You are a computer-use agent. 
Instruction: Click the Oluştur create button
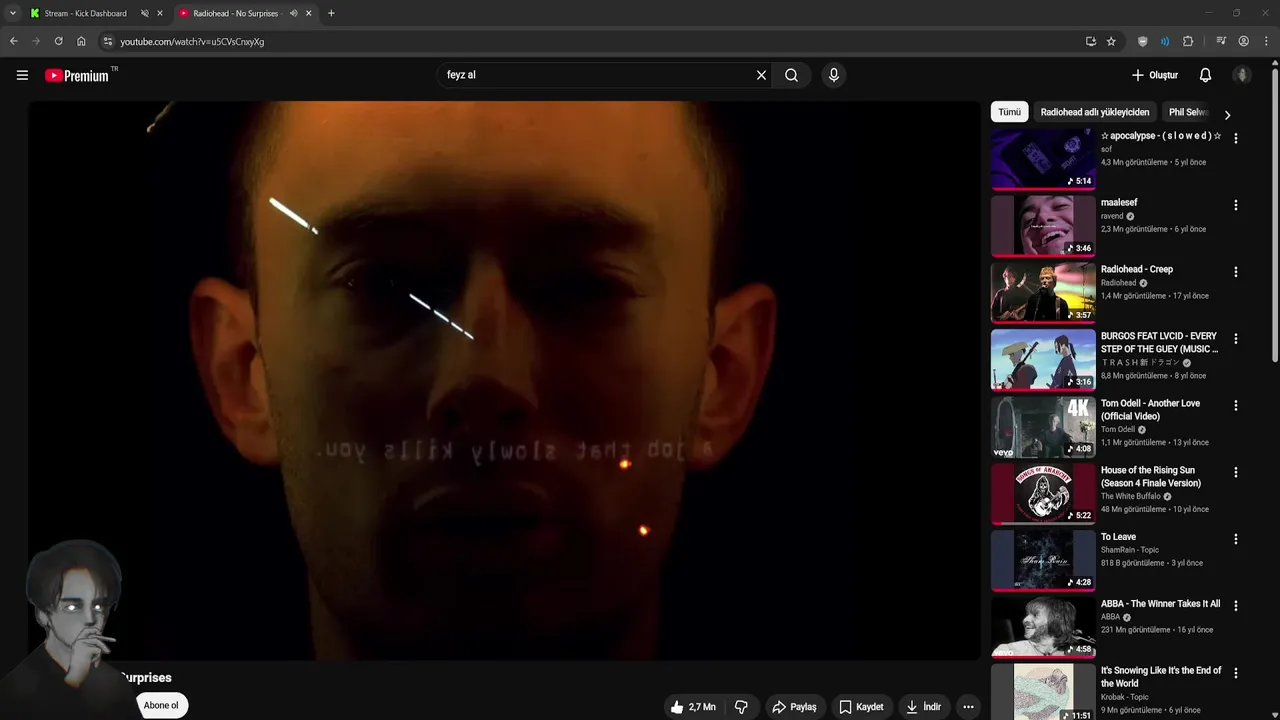pyautogui.click(x=1155, y=75)
